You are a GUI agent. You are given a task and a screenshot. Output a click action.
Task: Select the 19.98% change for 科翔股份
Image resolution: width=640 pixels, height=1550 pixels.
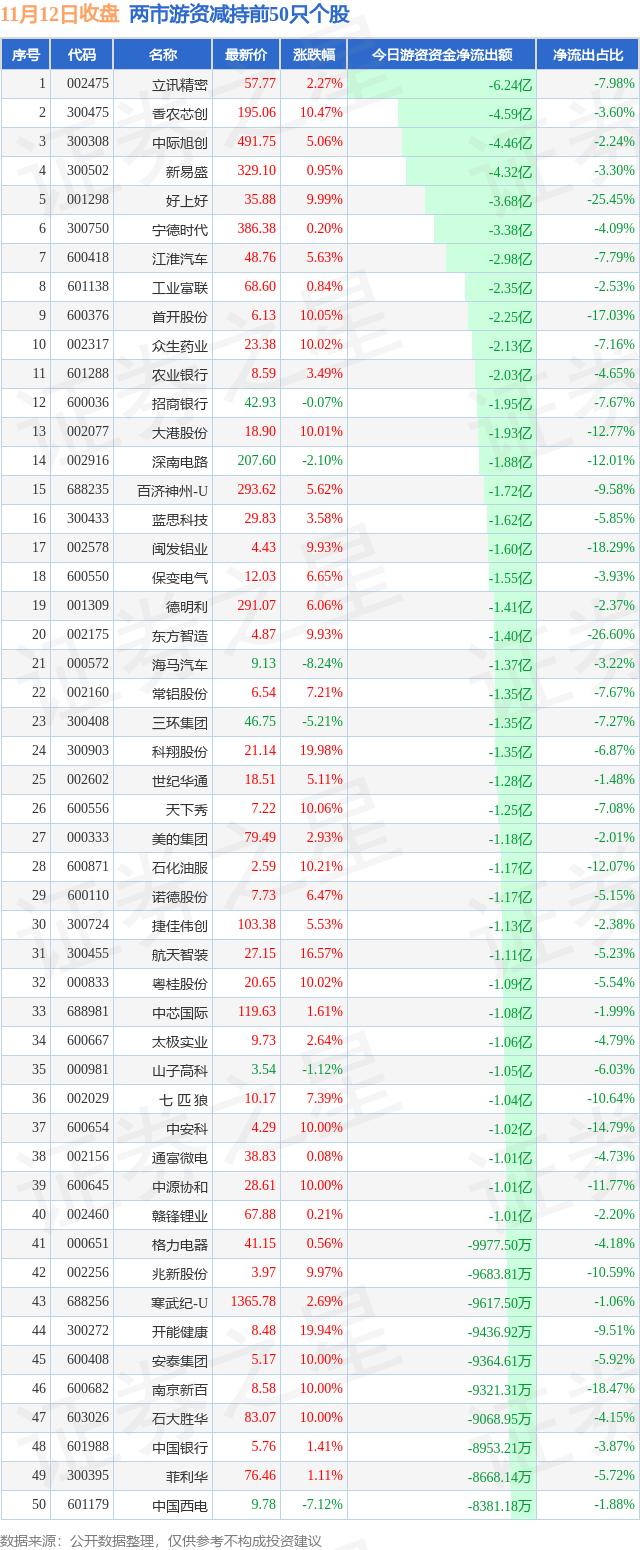click(323, 750)
